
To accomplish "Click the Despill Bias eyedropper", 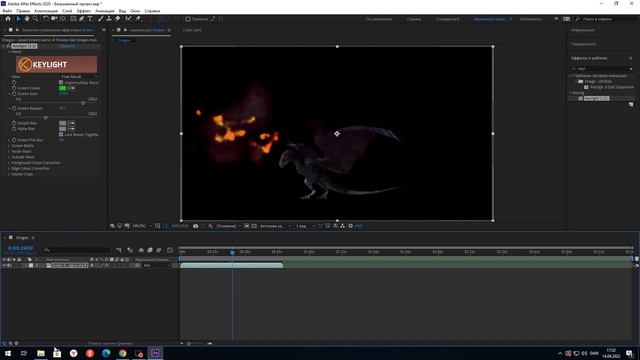I will [x=71, y=123].
